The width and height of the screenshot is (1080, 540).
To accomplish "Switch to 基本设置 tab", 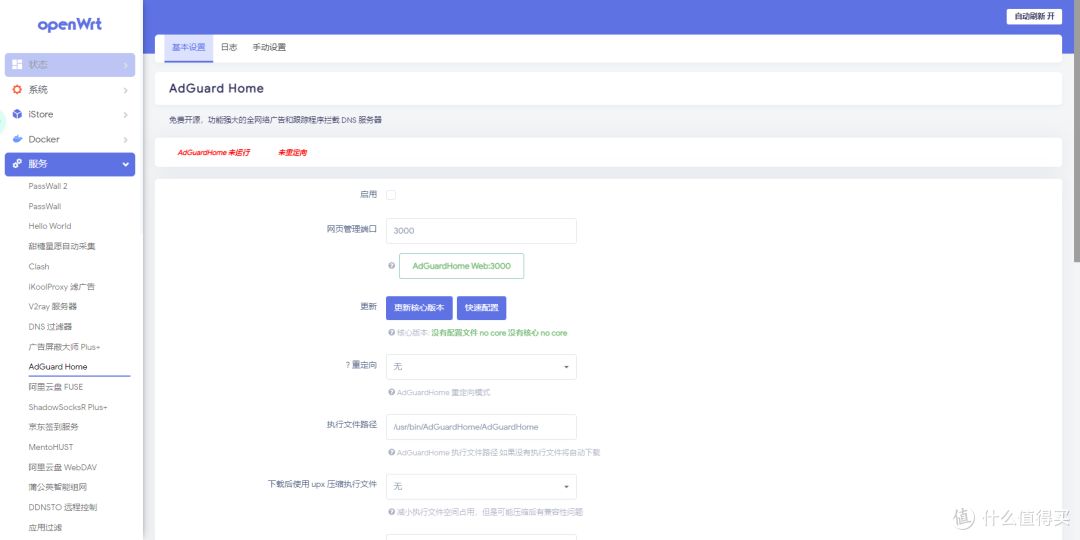I will coord(188,48).
